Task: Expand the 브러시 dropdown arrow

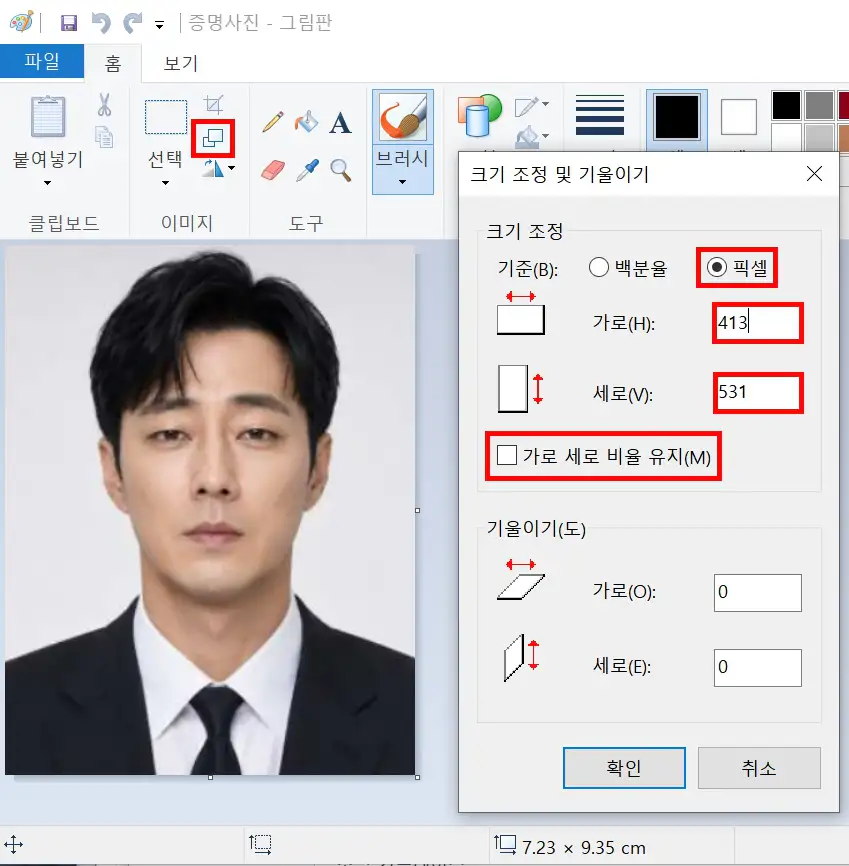Action: tap(402, 182)
